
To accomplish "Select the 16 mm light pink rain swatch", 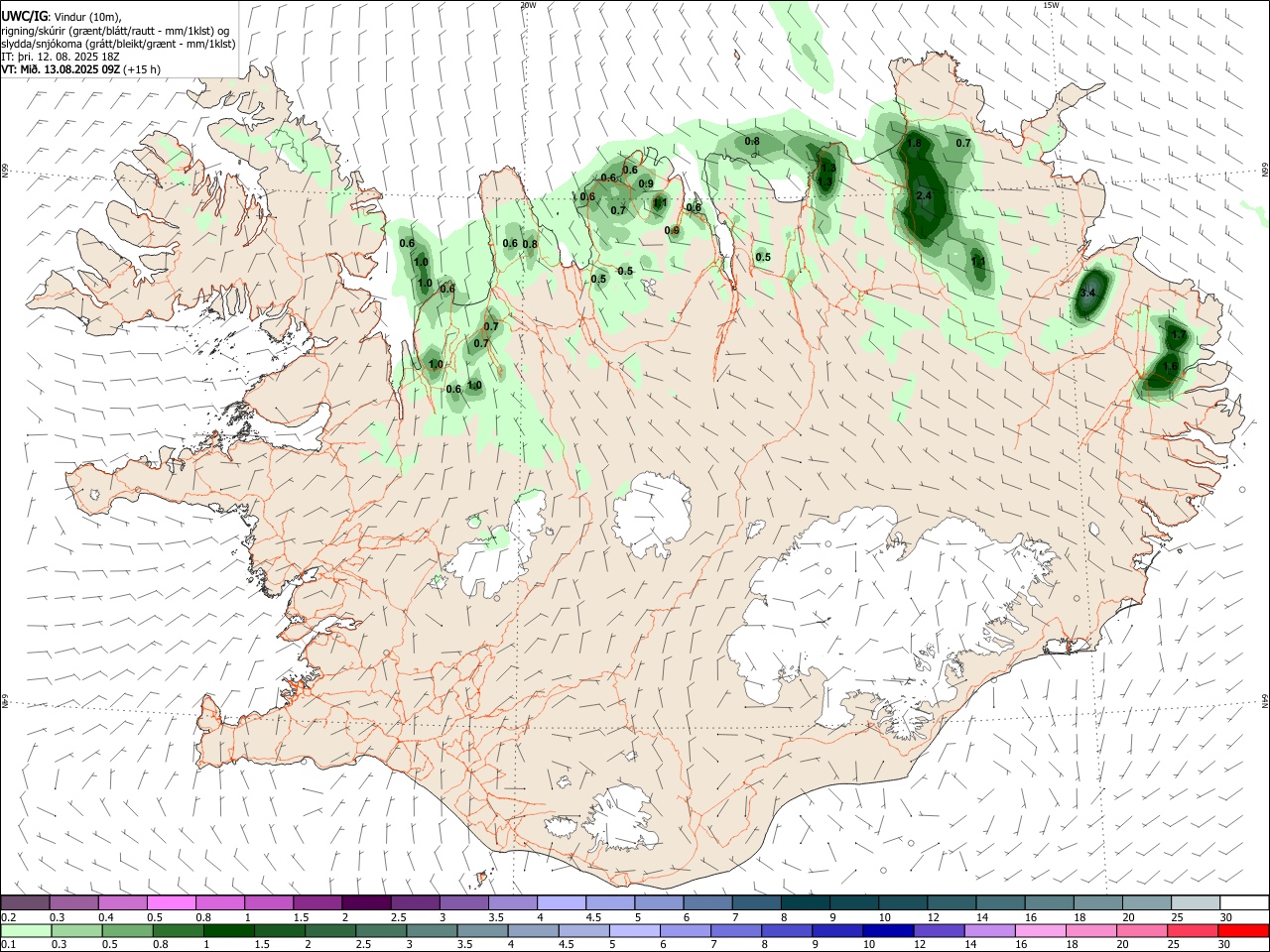I will point(1040,930).
